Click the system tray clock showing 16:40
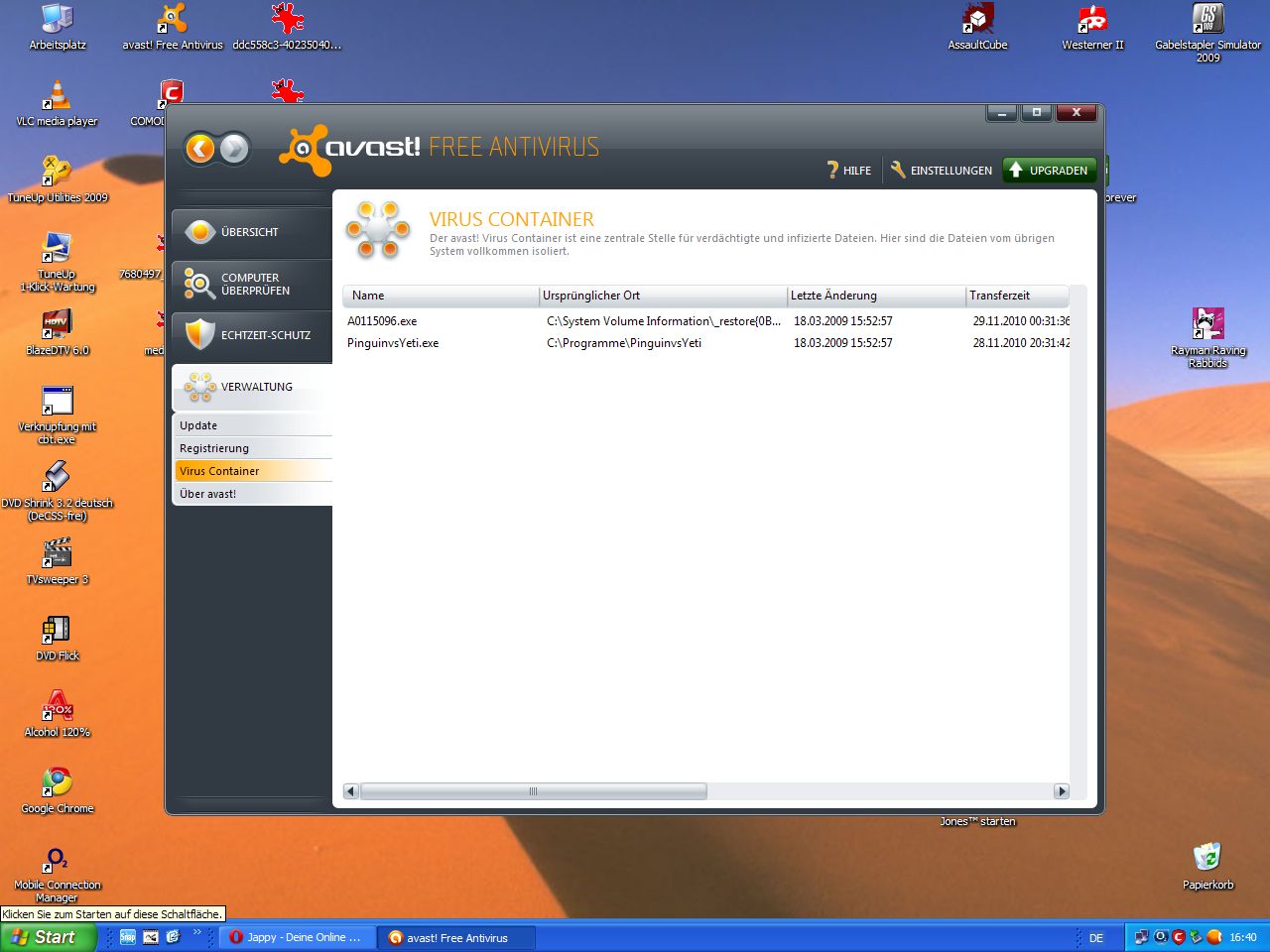This screenshot has width=1270, height=952. [x=1243, y=937]
